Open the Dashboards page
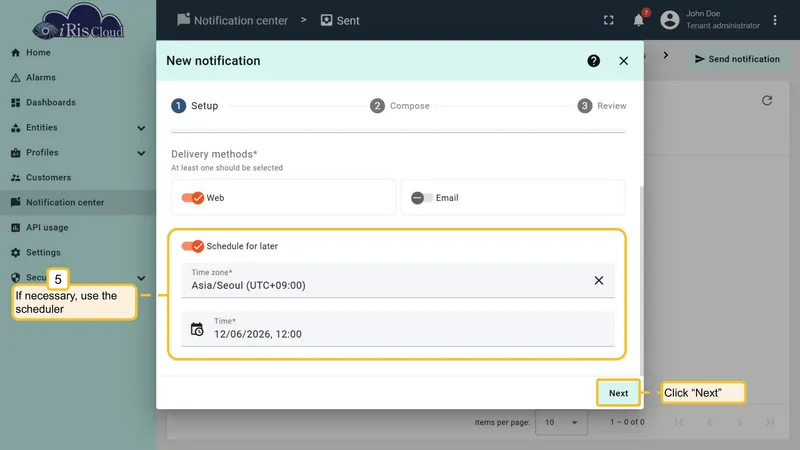The width and height of the screenshot is (800, 450). pyautogui.click(x=51, y=103)
